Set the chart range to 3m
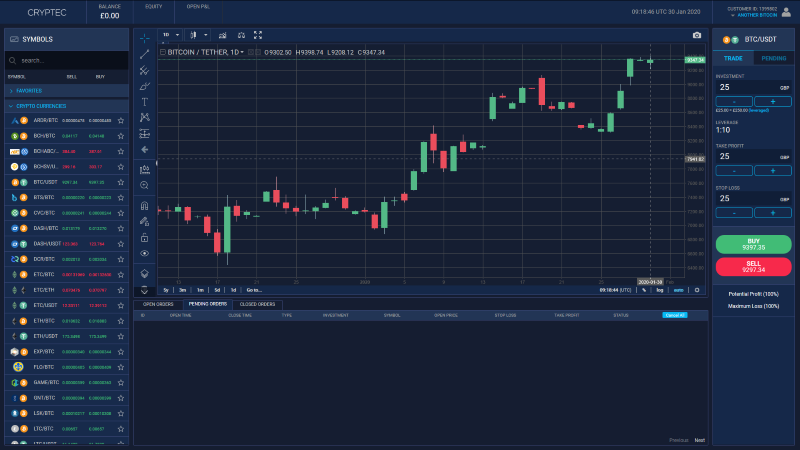Screen dimensions: 800x450 click(x=182, y=290)
